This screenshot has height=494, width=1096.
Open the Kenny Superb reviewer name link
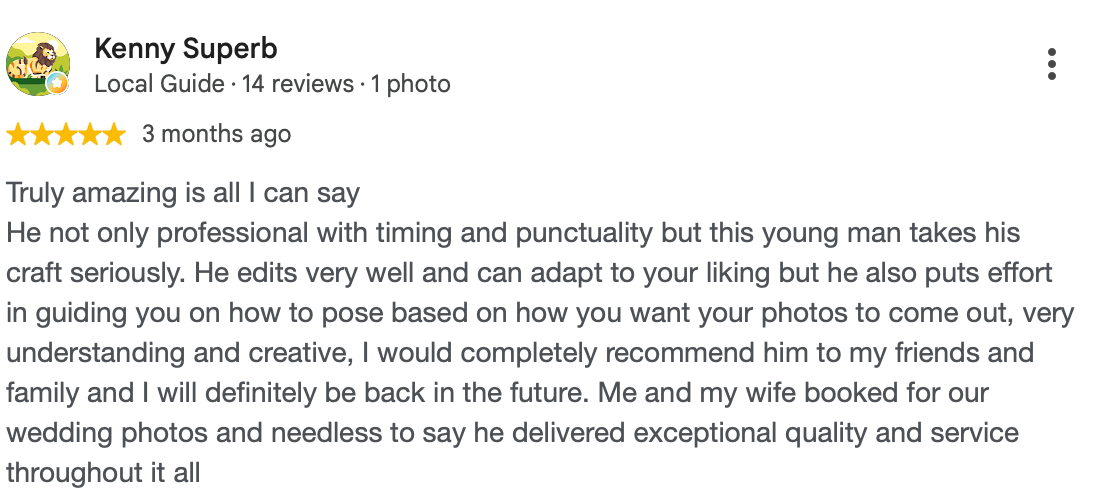186,49
